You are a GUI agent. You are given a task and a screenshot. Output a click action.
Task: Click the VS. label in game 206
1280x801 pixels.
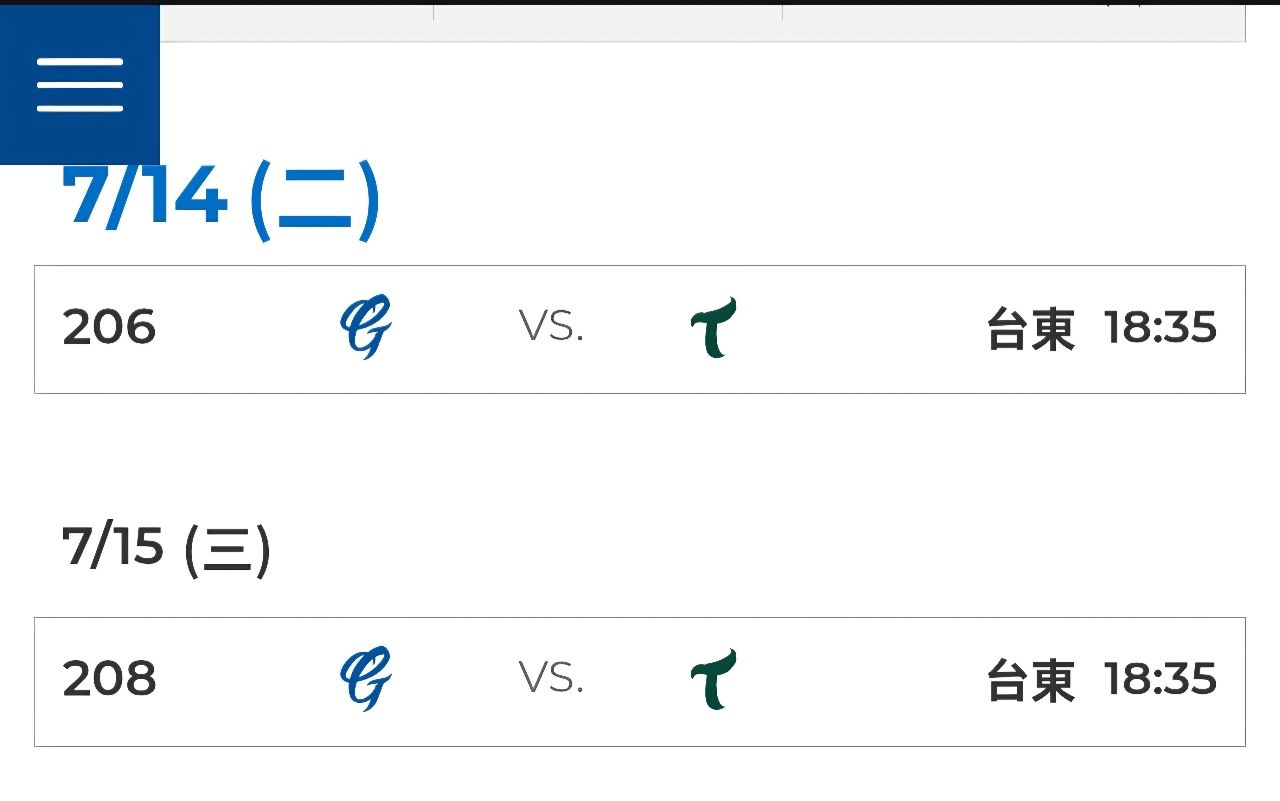pyautogui.click(x=552, y=327)
